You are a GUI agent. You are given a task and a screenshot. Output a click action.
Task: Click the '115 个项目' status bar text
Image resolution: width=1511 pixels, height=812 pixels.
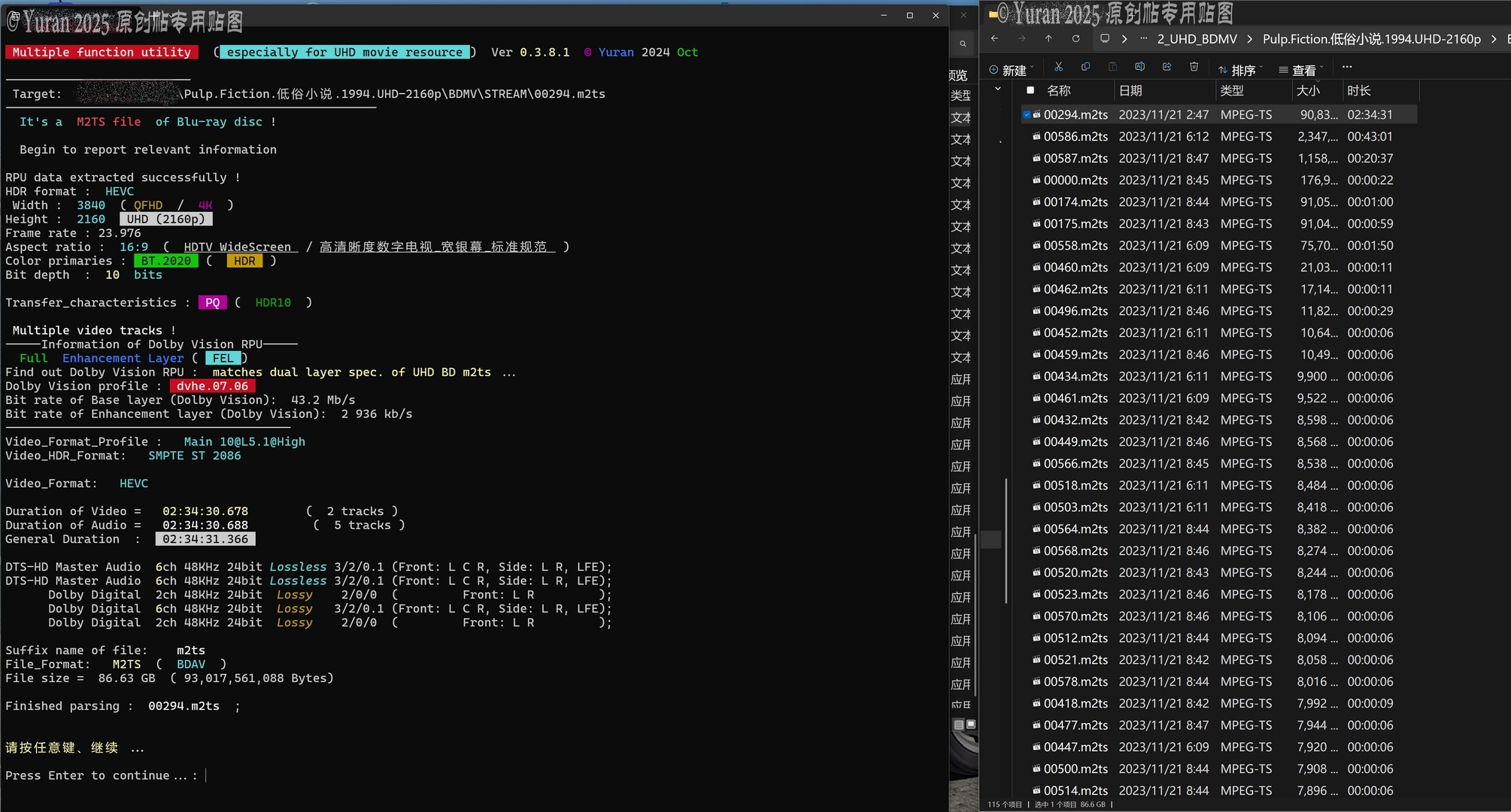tap(1004, 804)
